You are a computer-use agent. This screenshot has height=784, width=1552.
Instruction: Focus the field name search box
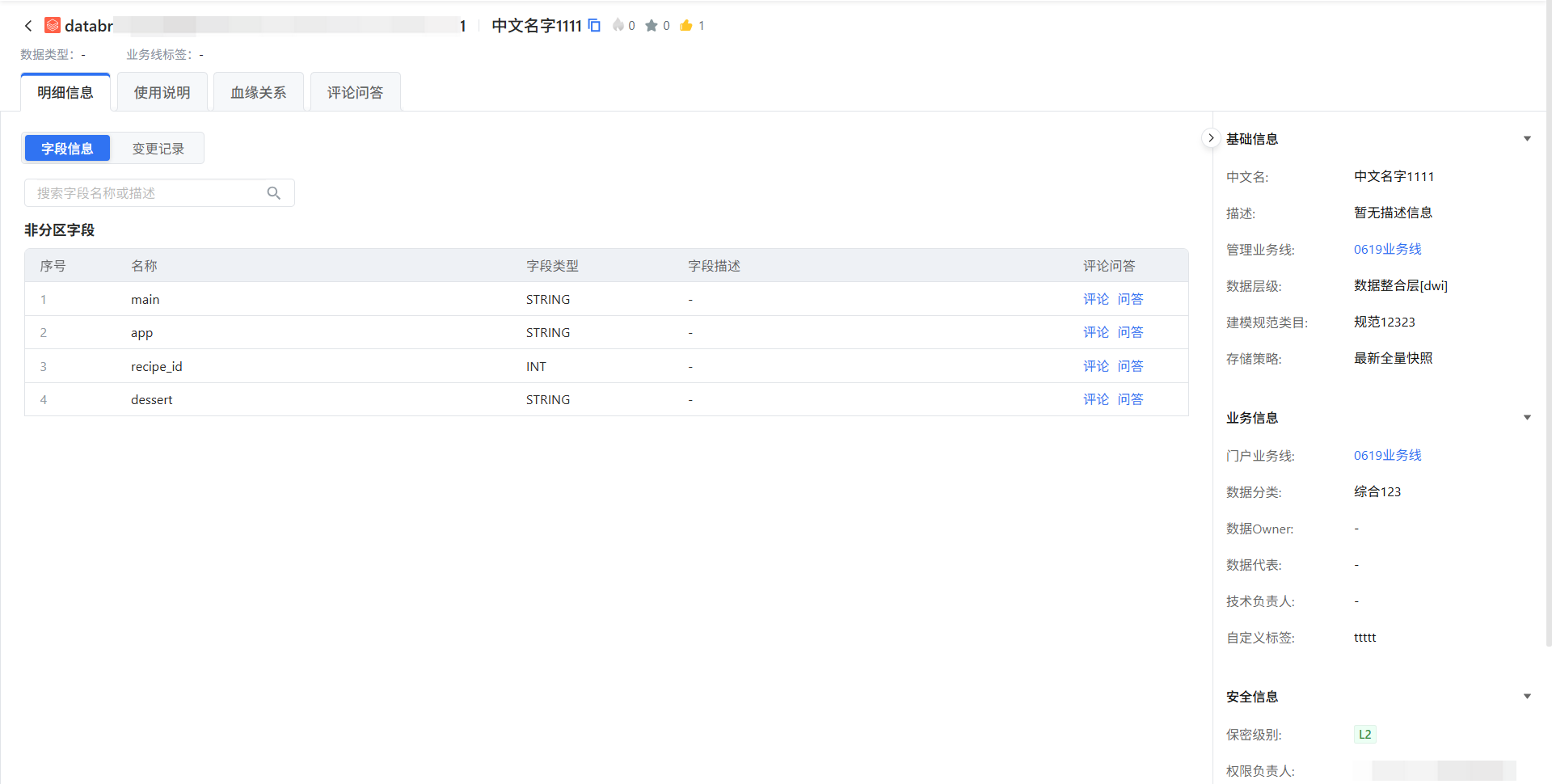point(150,193)
